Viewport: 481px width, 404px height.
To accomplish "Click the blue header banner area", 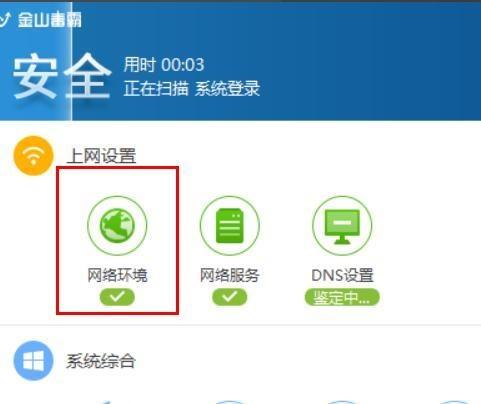I will click(x=240, y=61).
